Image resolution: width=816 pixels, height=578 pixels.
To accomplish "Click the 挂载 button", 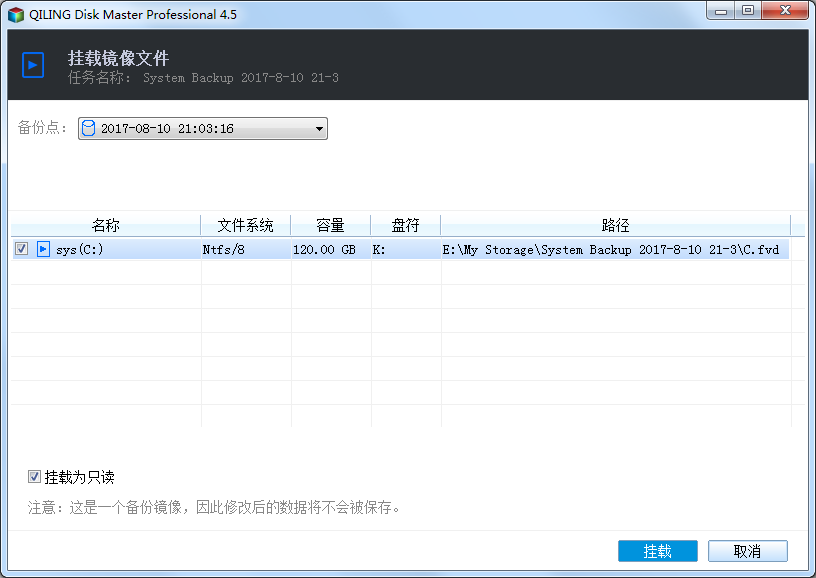I will coord(658,551).
